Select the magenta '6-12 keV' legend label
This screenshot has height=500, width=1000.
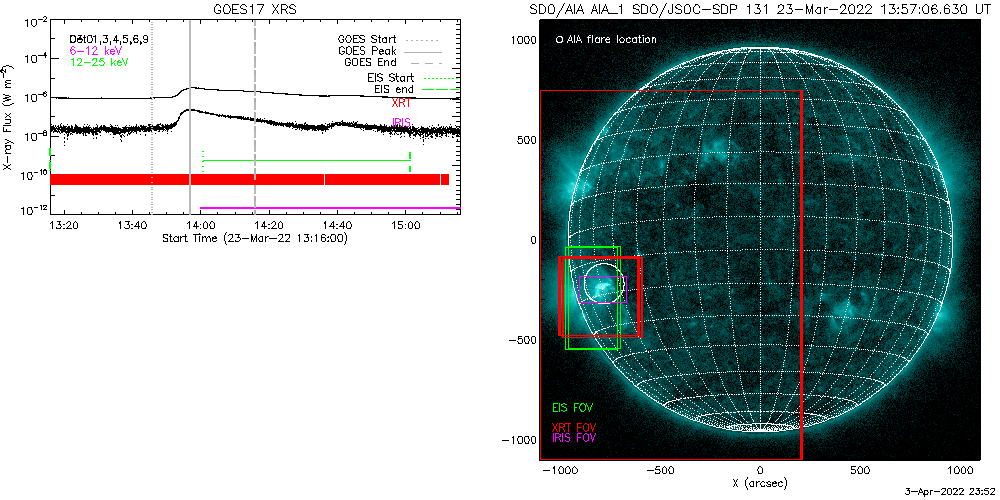(96, 50)
